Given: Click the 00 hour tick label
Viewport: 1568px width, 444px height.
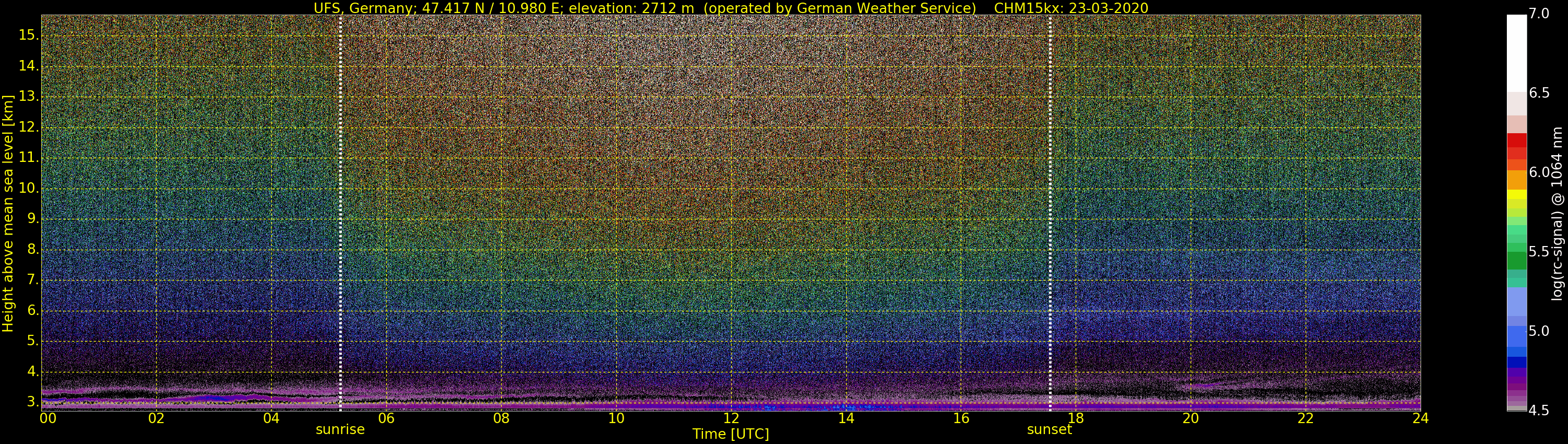Looking at the screenshot, I should (x=48, y=418).
